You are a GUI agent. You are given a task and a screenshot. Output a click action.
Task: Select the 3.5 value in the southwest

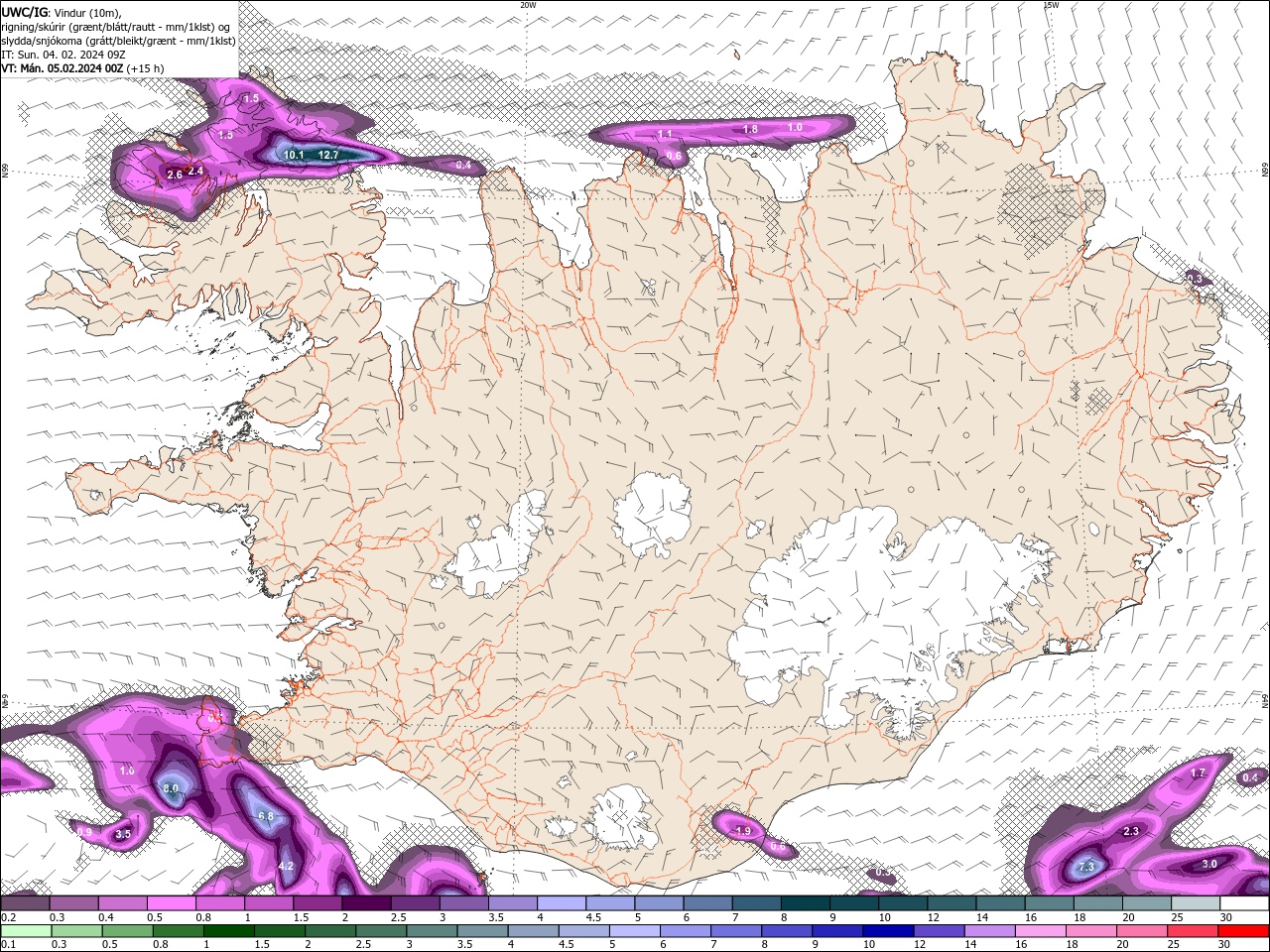point(122,834)
